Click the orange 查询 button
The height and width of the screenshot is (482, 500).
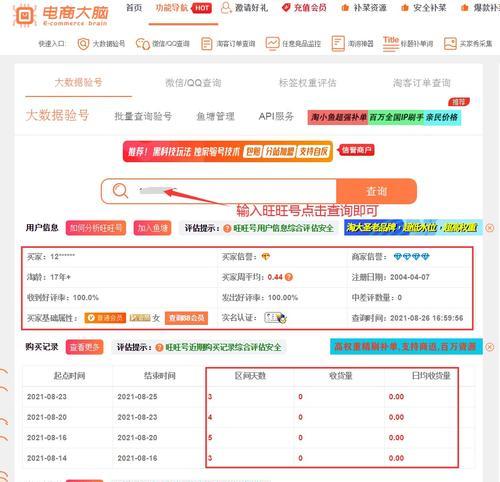[x=376, y=191]
